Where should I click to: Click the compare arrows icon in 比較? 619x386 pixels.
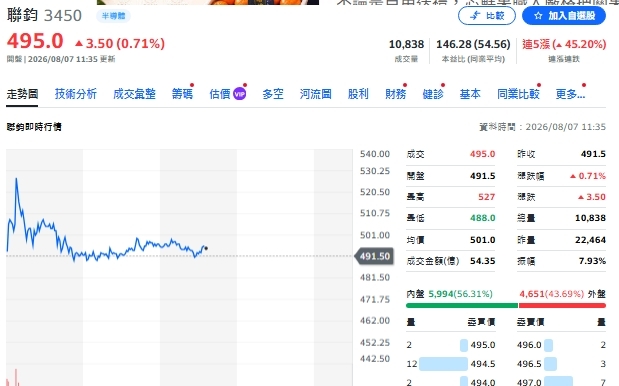tap(476, 16)
